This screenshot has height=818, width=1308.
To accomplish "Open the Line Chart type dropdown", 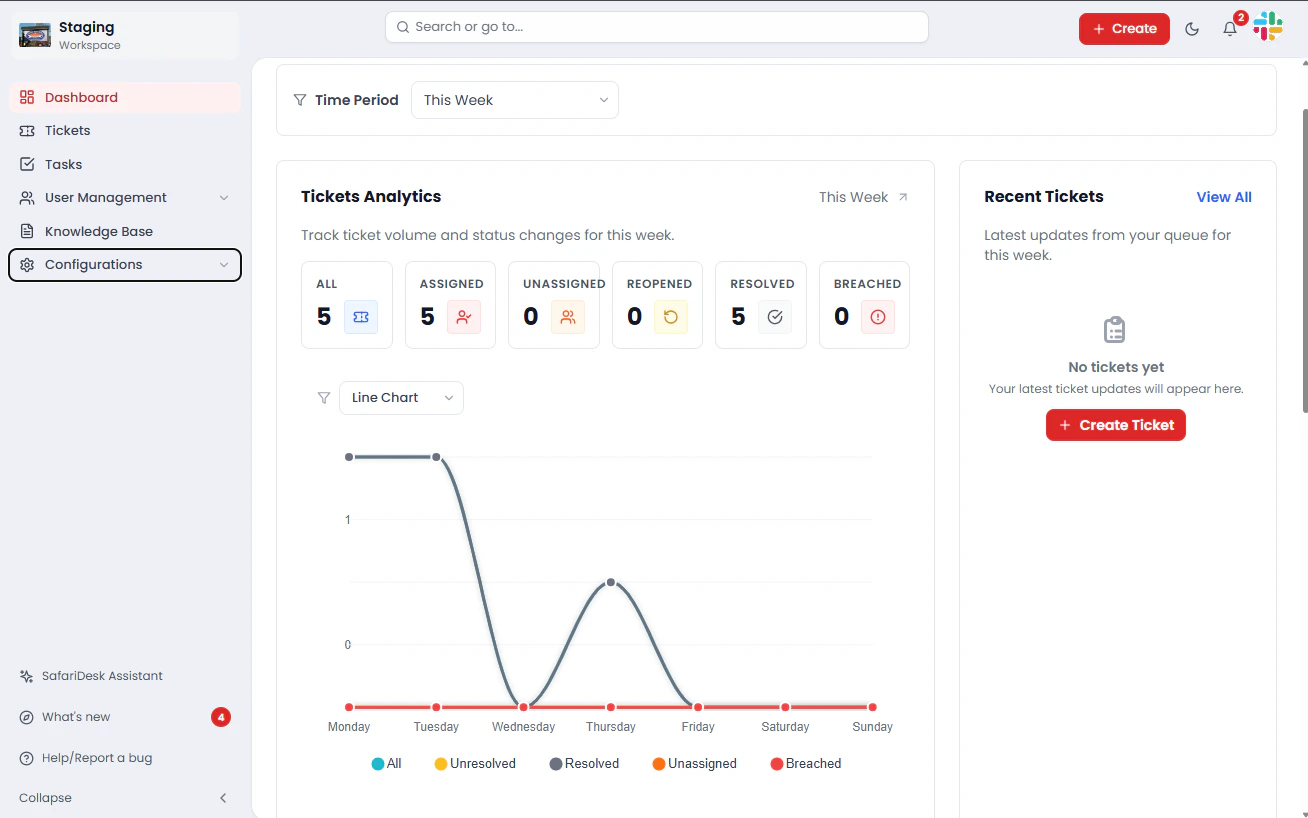I will [x=401, y=398].
